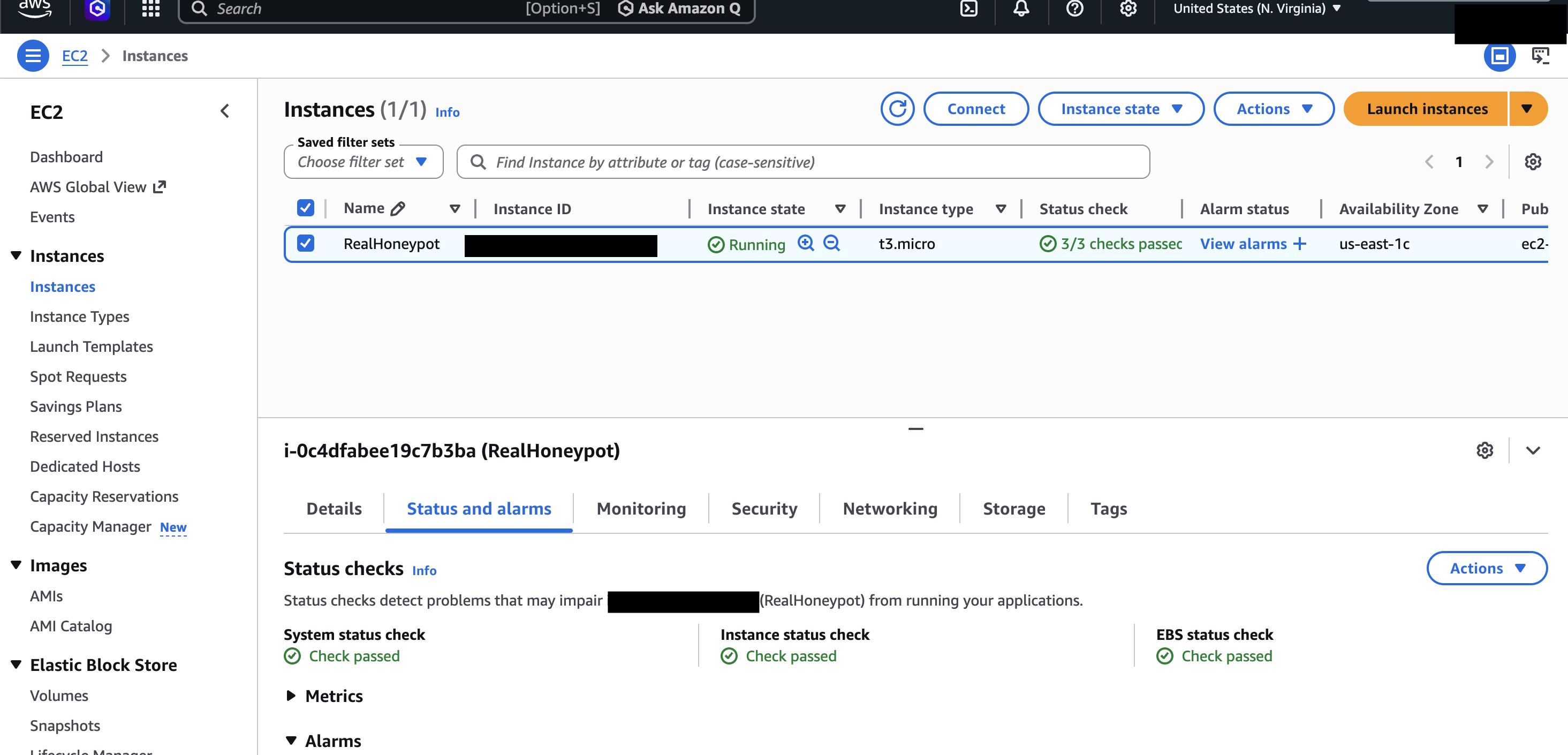Screen dimensions: 1568x755
Task: Expand the Metrics section
Action: [x=291, y=696]
